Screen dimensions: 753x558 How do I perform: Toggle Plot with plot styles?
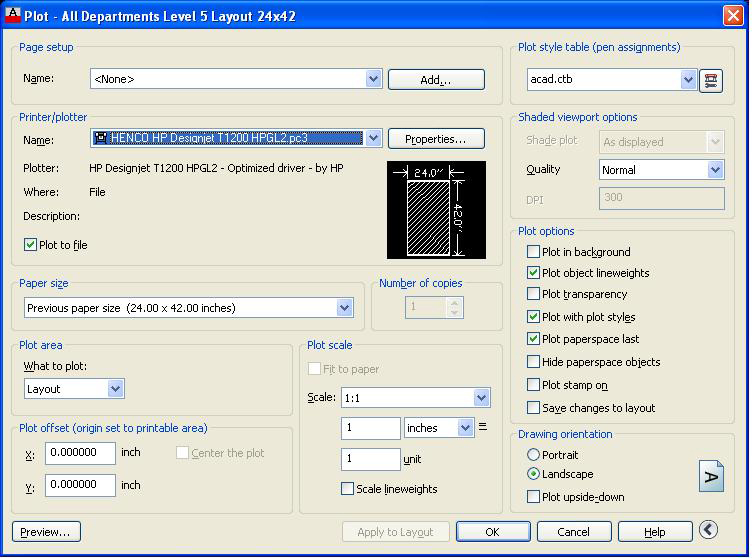[533, 317]
